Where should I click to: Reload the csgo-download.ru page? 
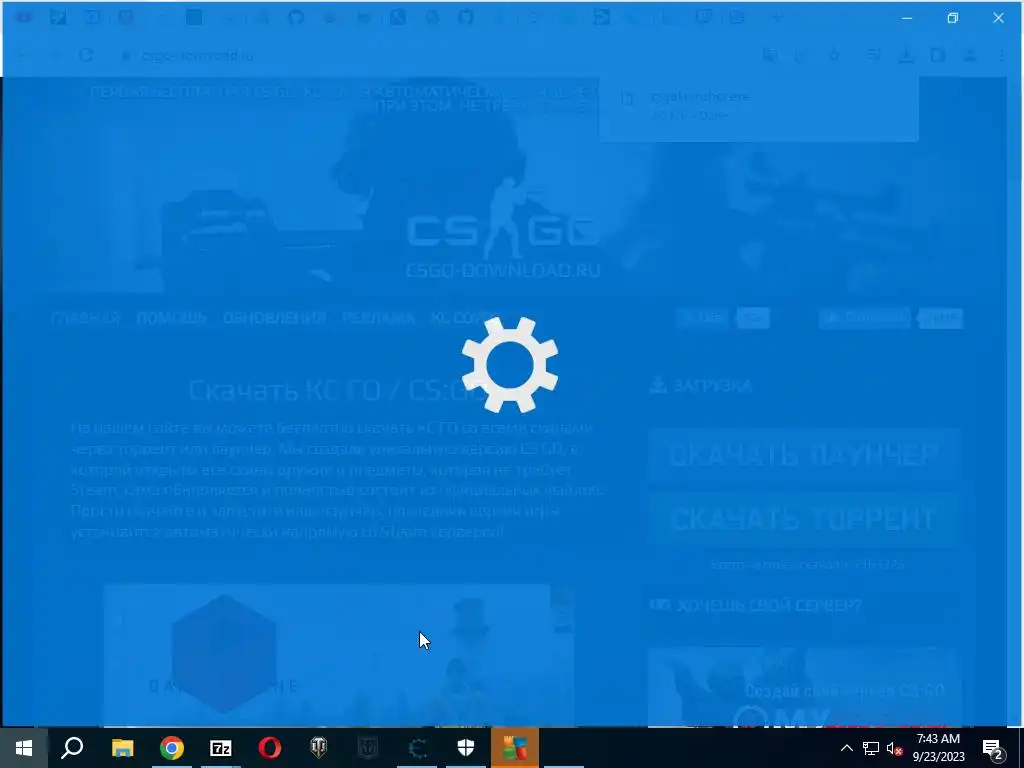[86, 56]
